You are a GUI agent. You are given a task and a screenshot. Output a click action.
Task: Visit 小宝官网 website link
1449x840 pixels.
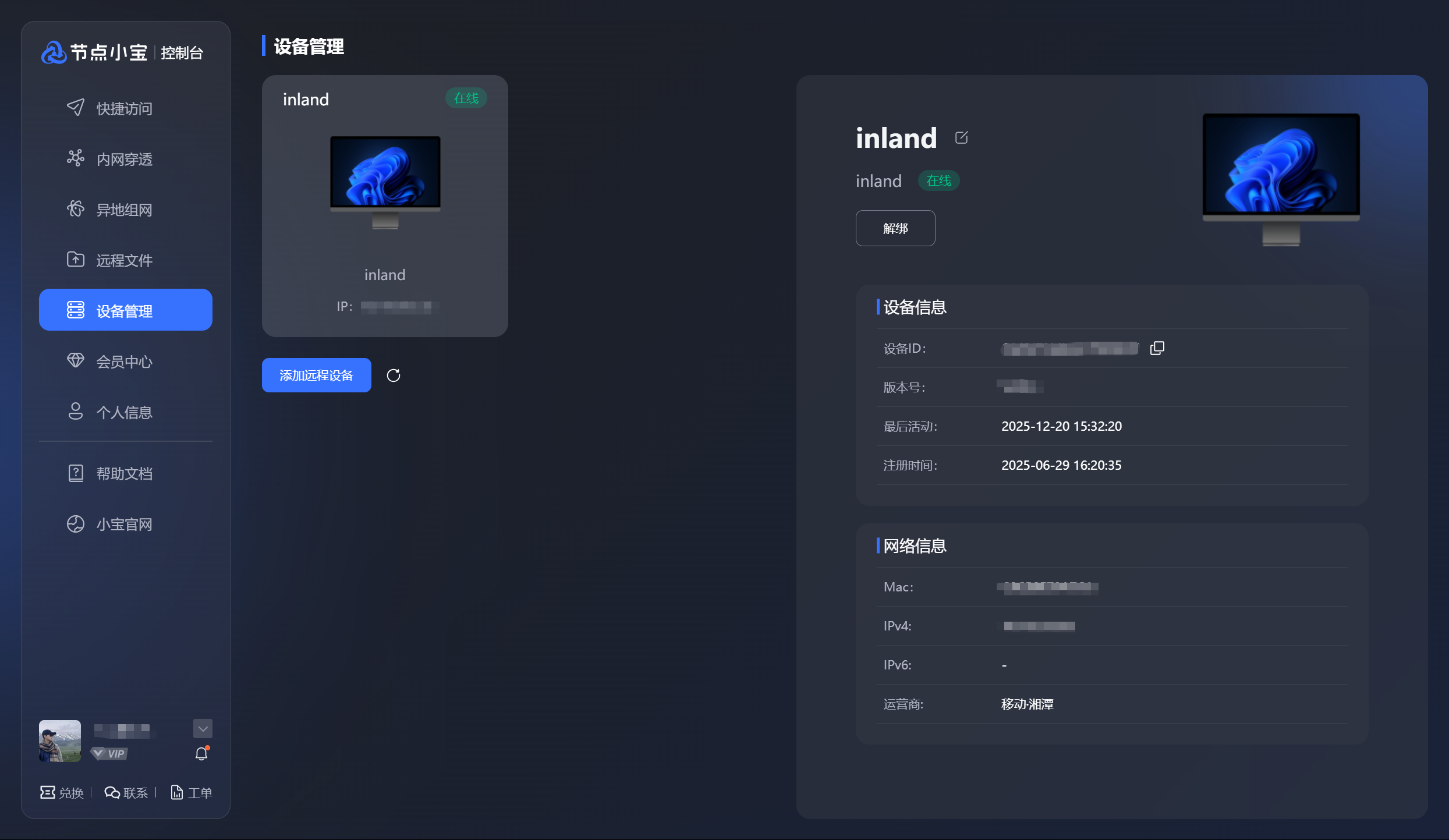tap(125, 524)
